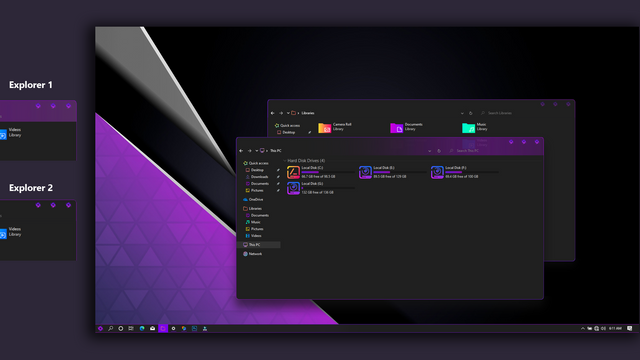The width and height of the screenshot is (640, 360).
Task: Open Local Disk (E:) drive icon
Action: (365, 172)
